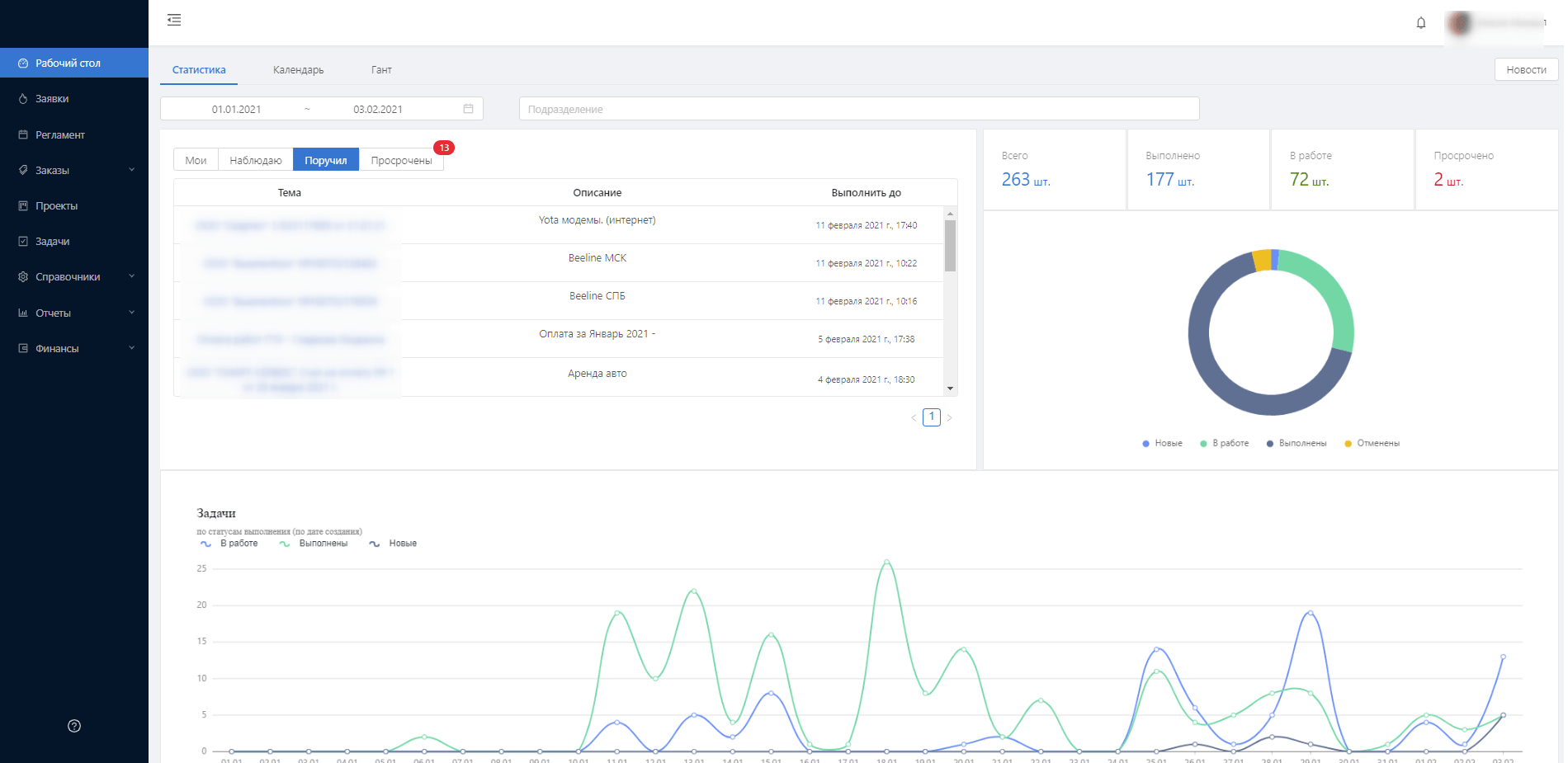Image resolution: width=1568 pixels, height=763 pixels.
Task: Click the Выполнить до column header
Action: [x=866, y=193]
